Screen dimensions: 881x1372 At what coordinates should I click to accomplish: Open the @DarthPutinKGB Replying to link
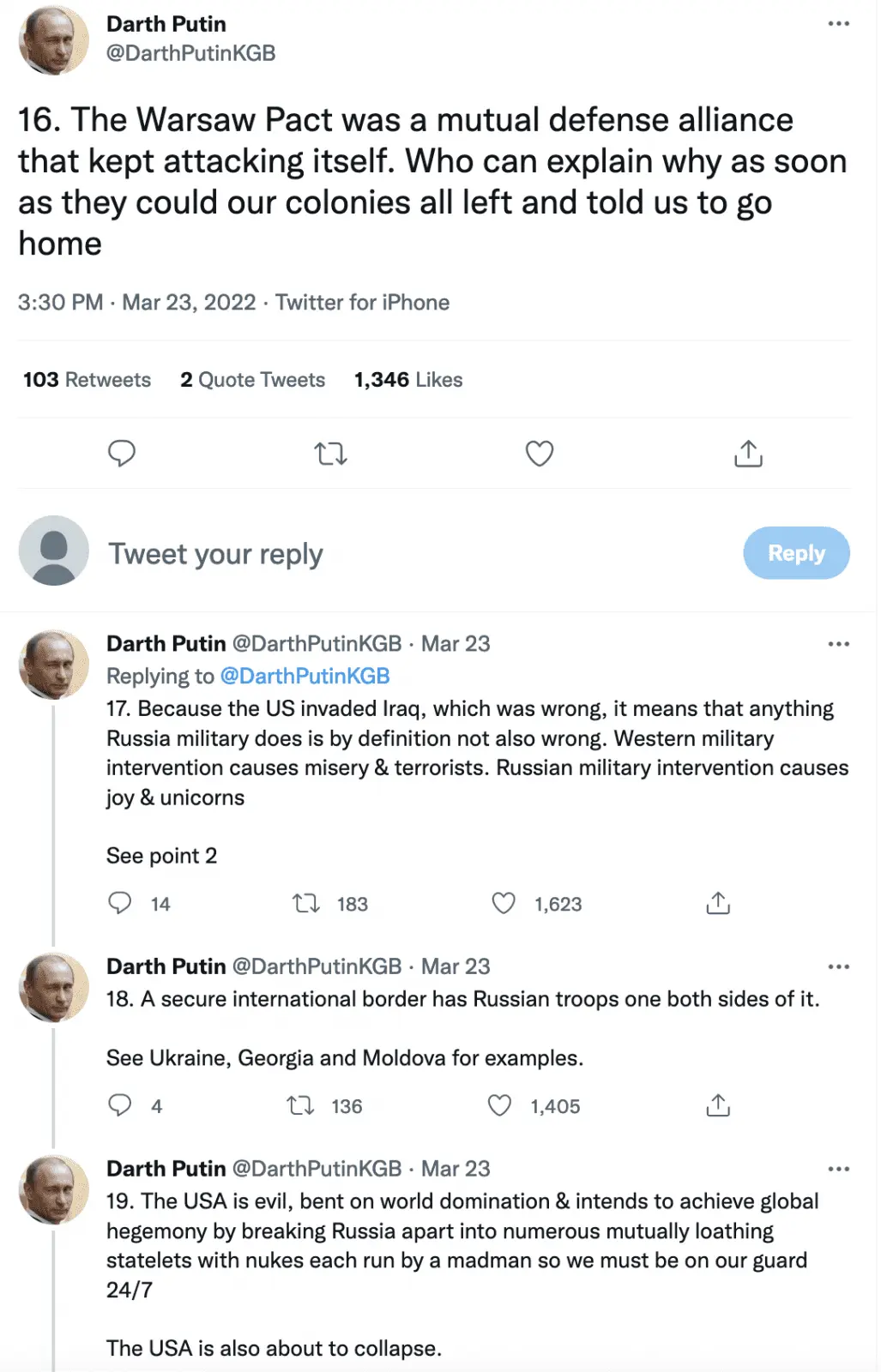coord(305,677)
